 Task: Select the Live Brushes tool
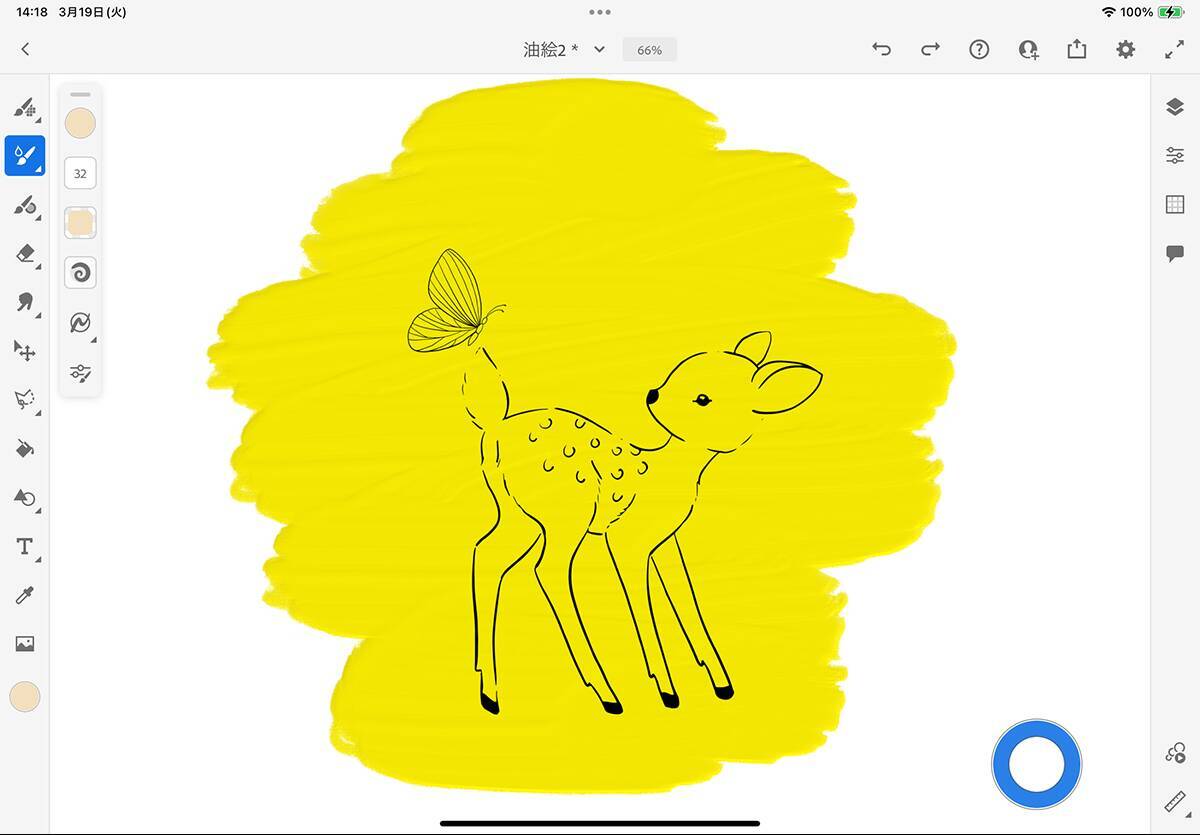tap(25, 156)
